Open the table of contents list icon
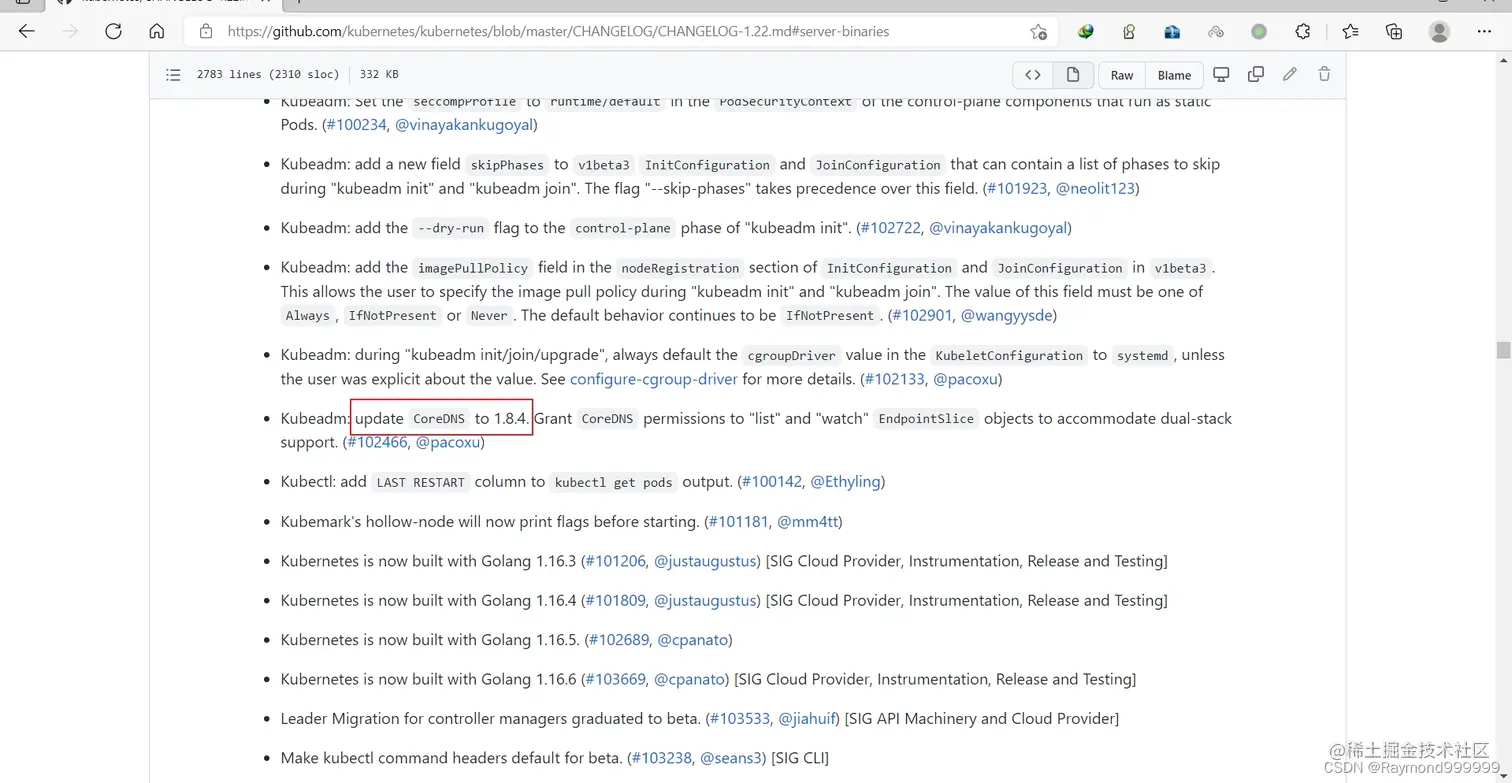 (173, 74)
